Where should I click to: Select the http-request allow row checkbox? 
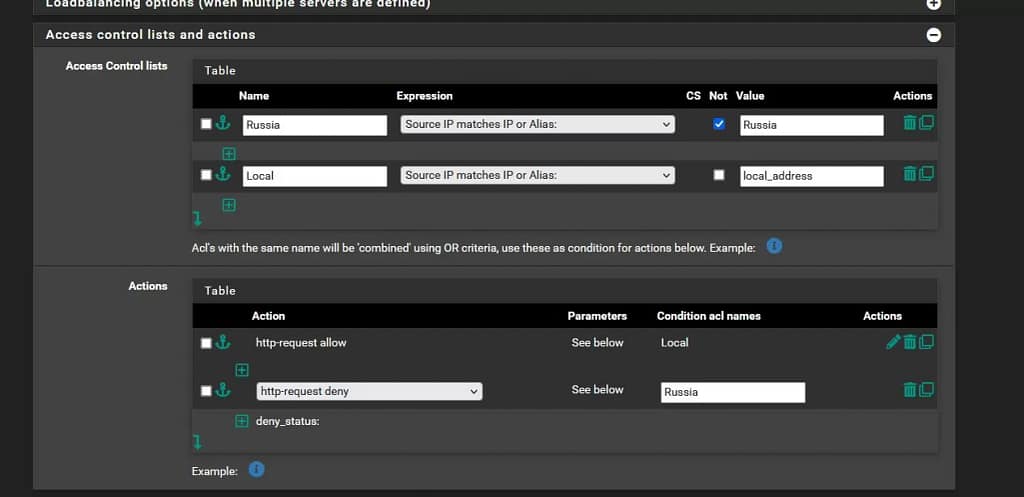coord(206,343)
